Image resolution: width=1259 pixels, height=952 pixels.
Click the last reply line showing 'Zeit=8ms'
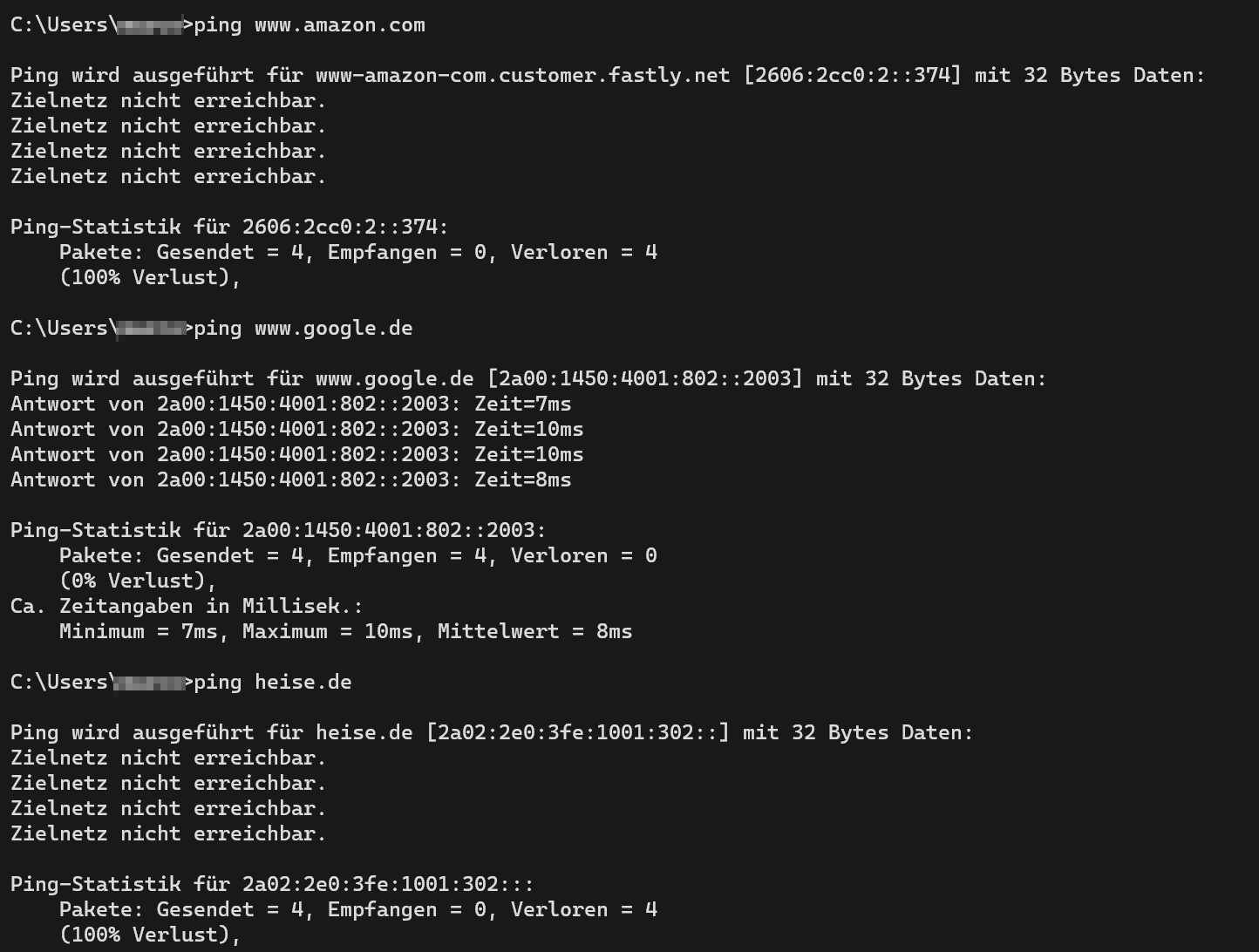click(291, 480)
